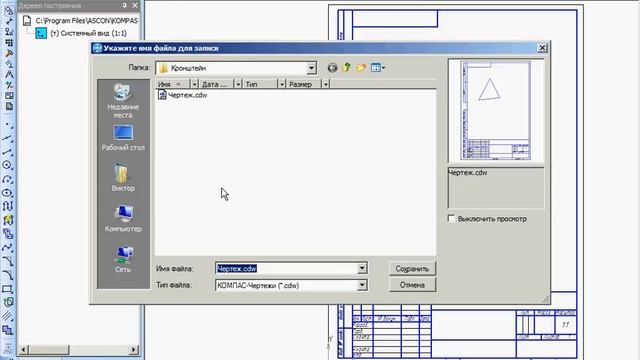The image size is (640, 360).
Task: Select the Auxiliary line tool
Action: coord(8,139)
